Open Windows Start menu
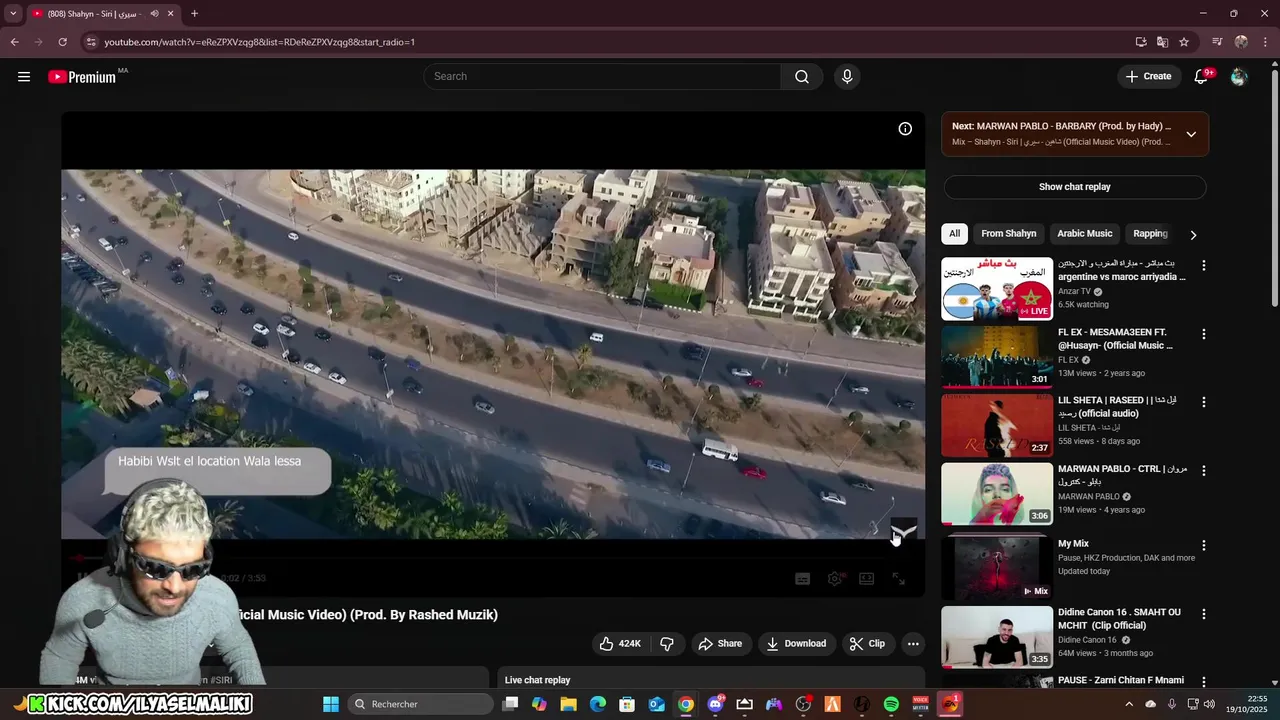1280x720 pixels. click(x=331, y=704)
